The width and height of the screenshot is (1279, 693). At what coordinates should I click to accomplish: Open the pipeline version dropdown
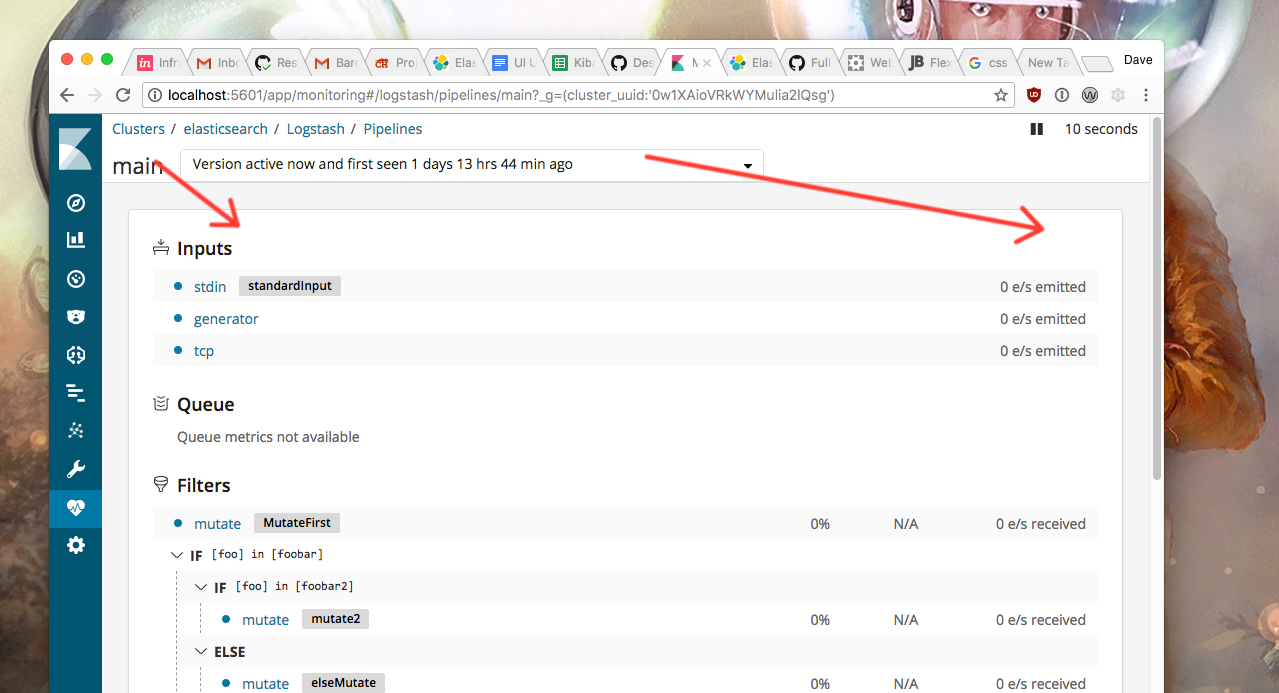click(471, 165)
